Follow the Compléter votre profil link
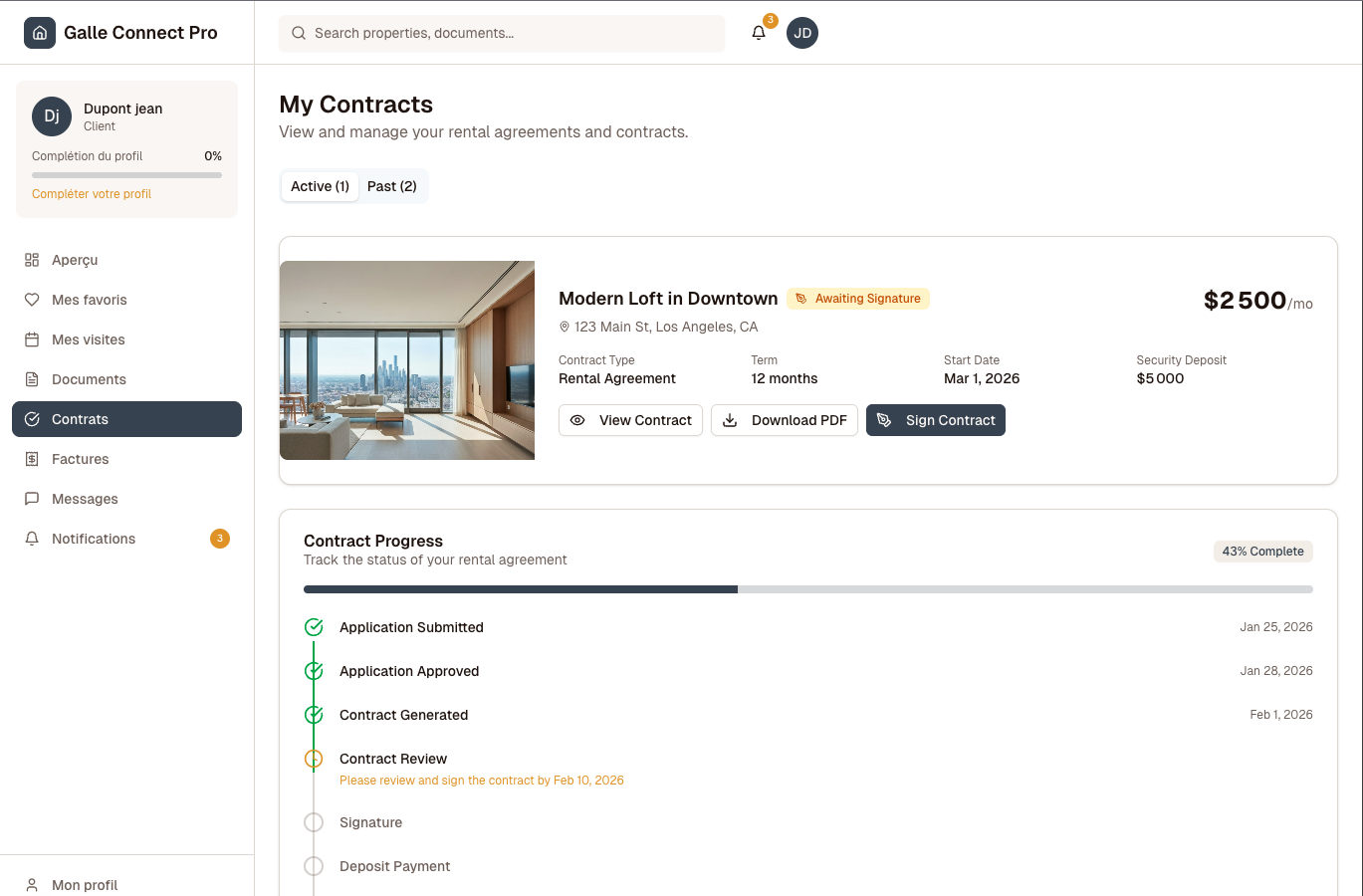Screen dimensions: 1363x896 pyautogui.click(x=92, y=193)
